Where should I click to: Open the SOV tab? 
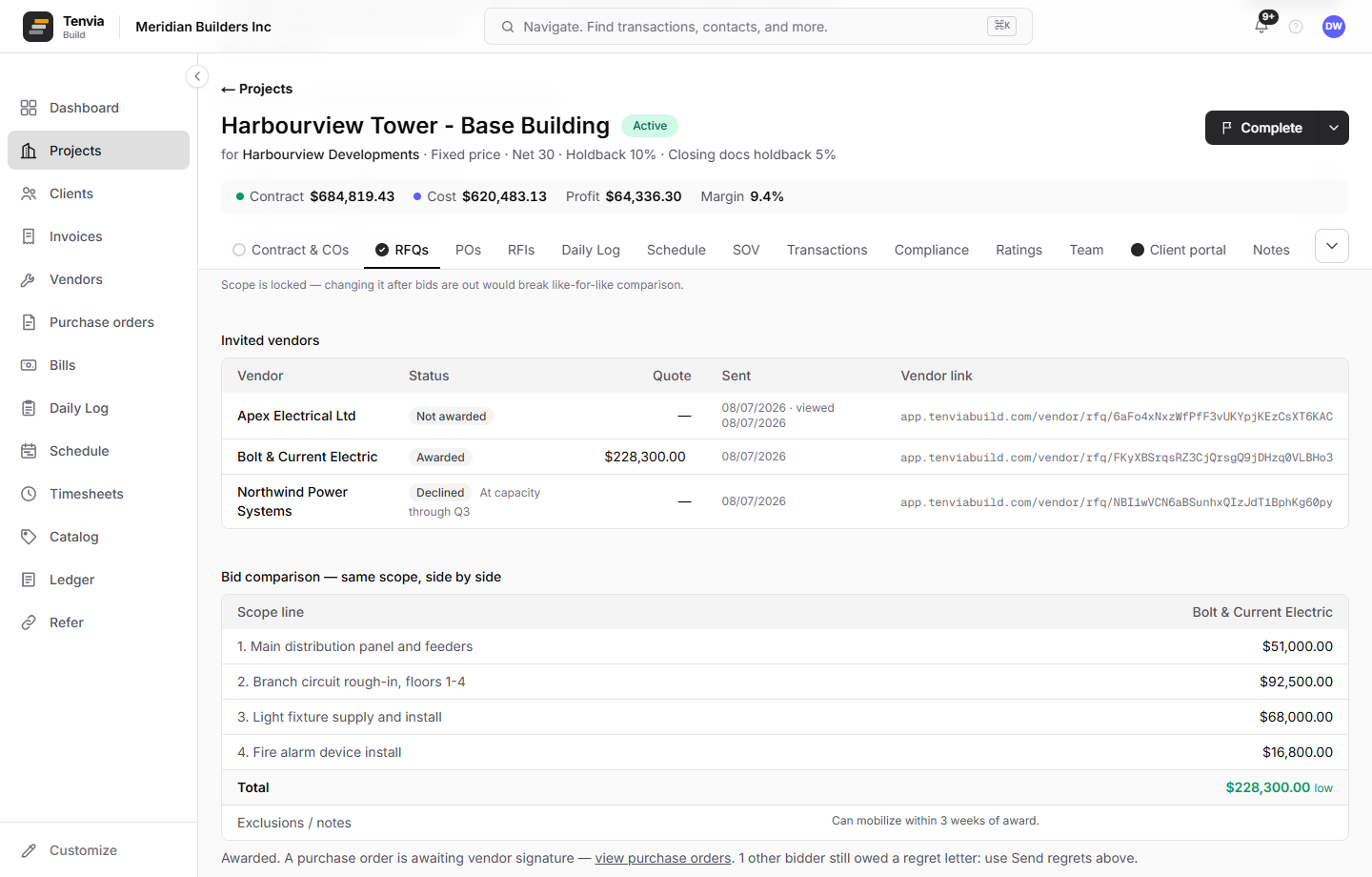tap(746, 250)
